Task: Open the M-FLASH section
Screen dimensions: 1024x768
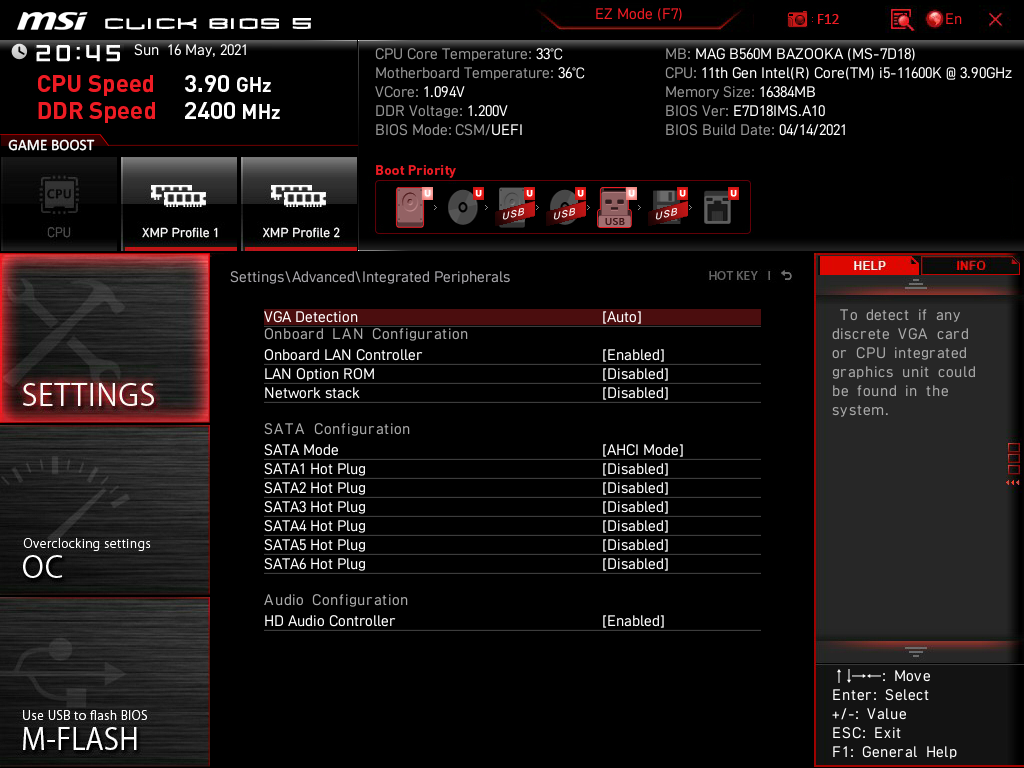Action: (104, 682)
